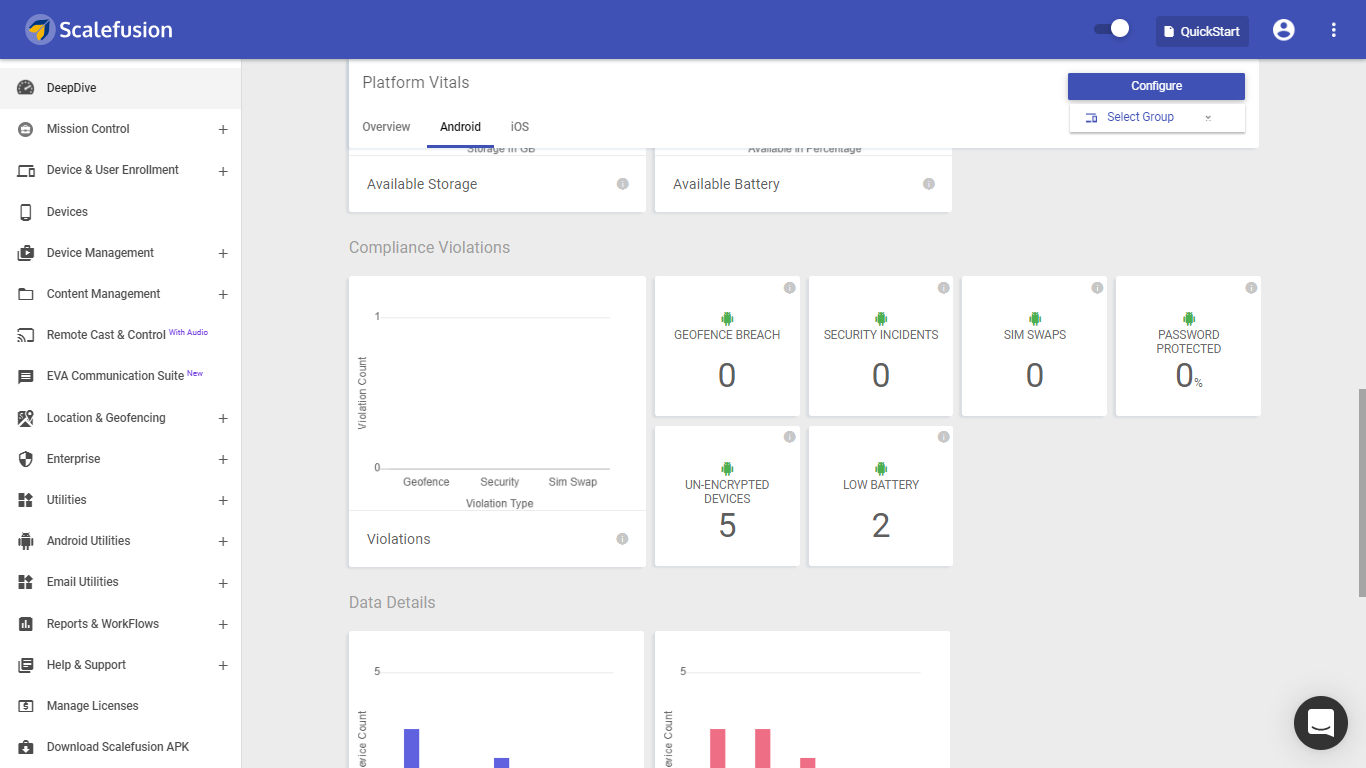
Task: Click the Android Utilities robot icon
Action: click(x=26, y=541)
